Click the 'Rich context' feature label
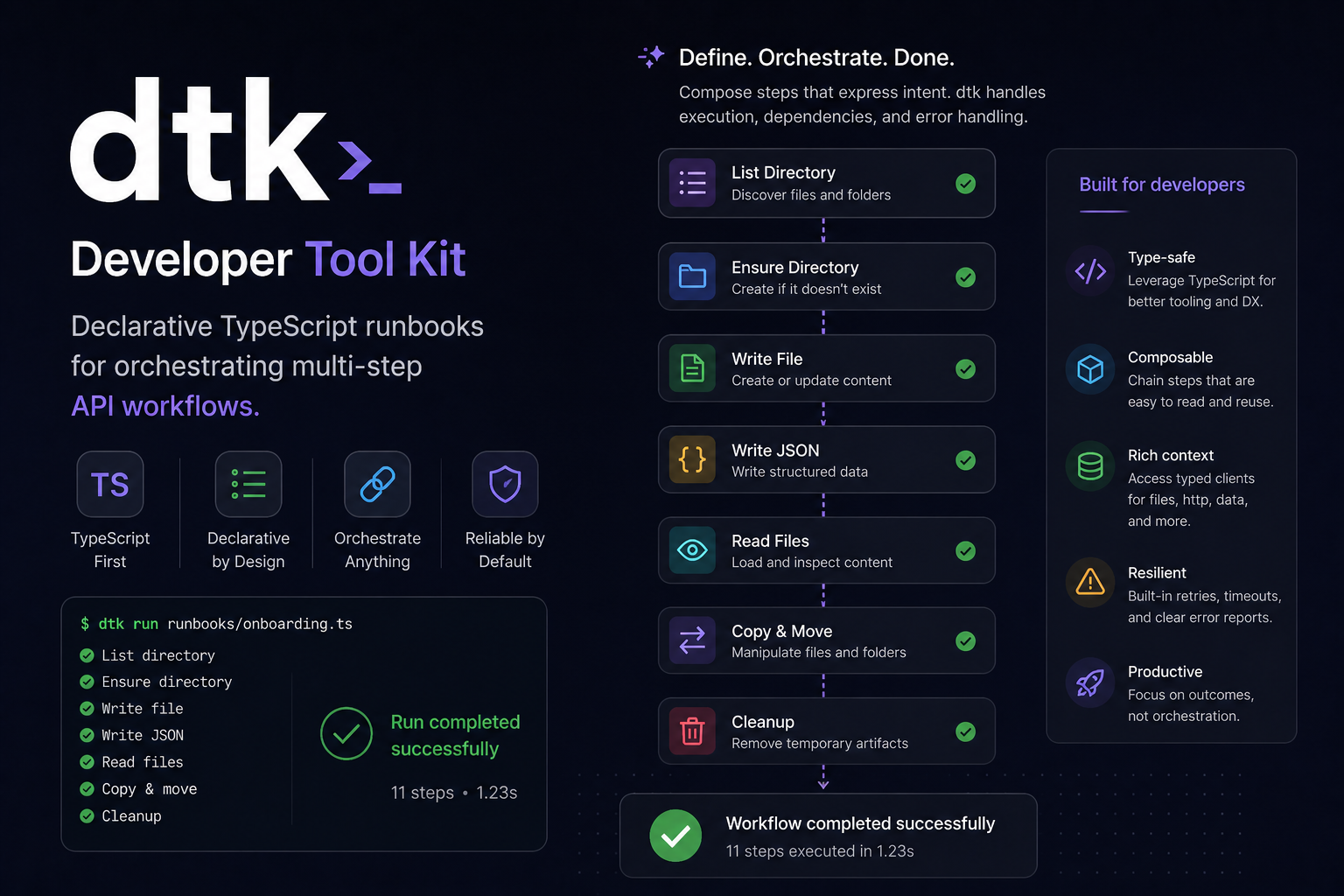 [1171, 455]
